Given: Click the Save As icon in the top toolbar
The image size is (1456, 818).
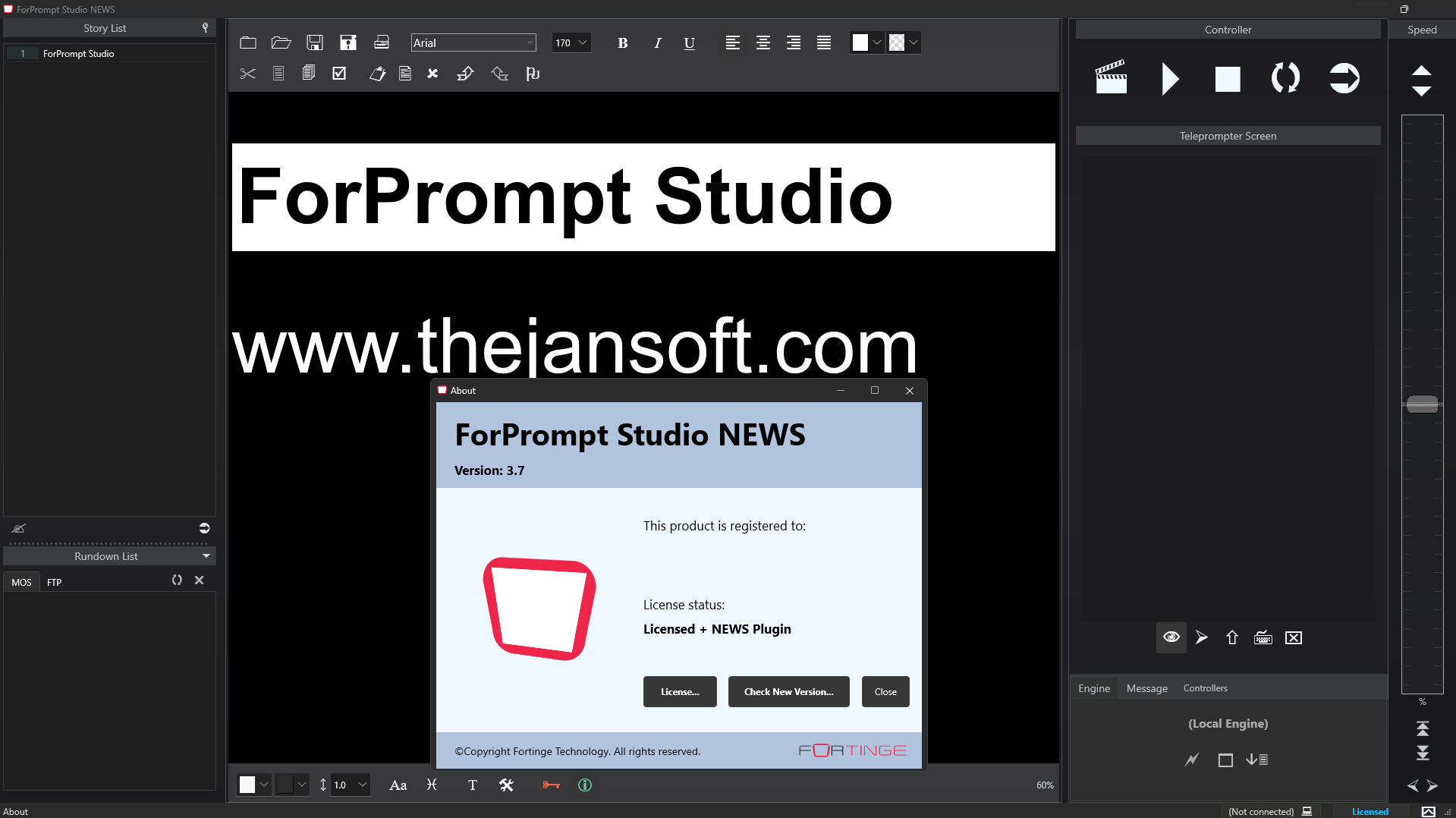Looking at the screenshot, I should point(348,42).
